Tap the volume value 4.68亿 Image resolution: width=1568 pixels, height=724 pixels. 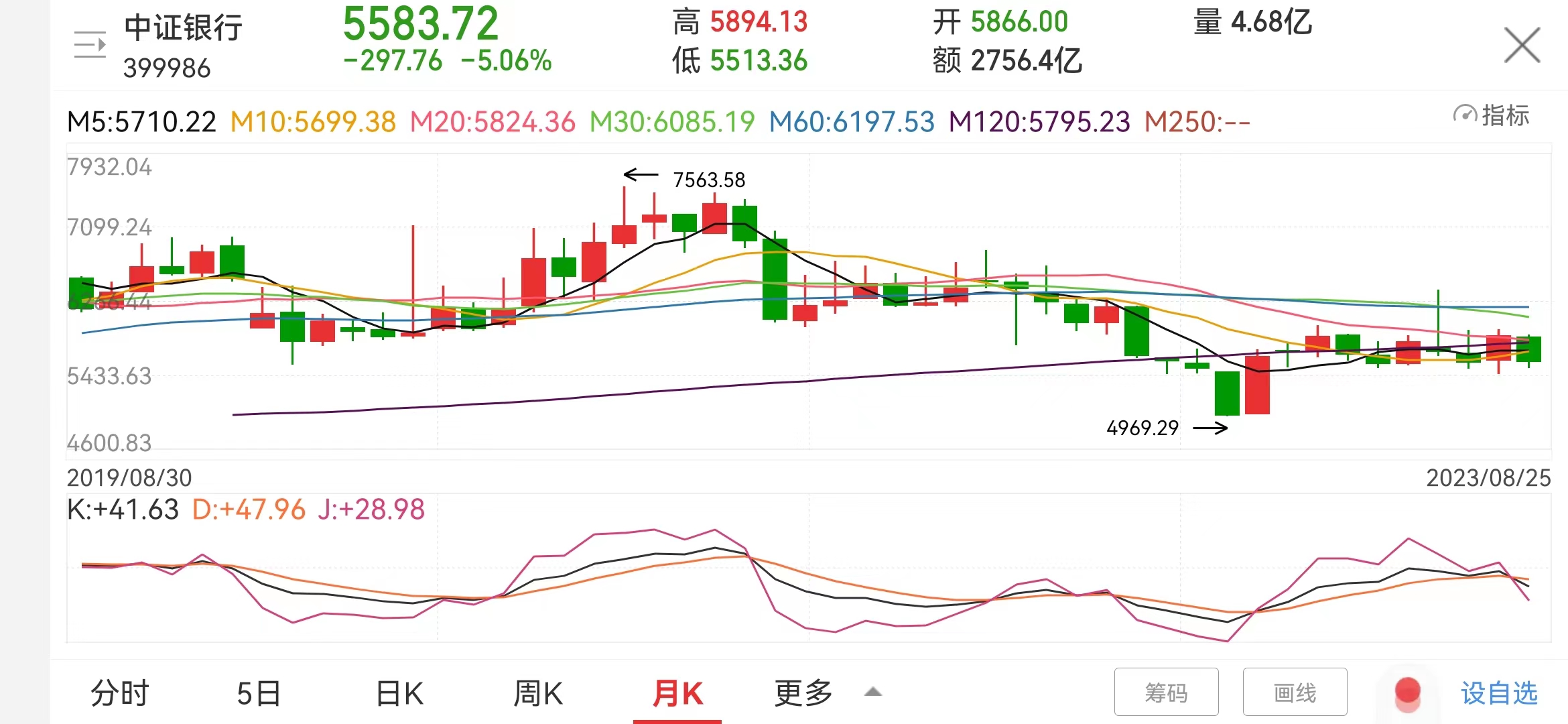click(x=1271, y=21)
